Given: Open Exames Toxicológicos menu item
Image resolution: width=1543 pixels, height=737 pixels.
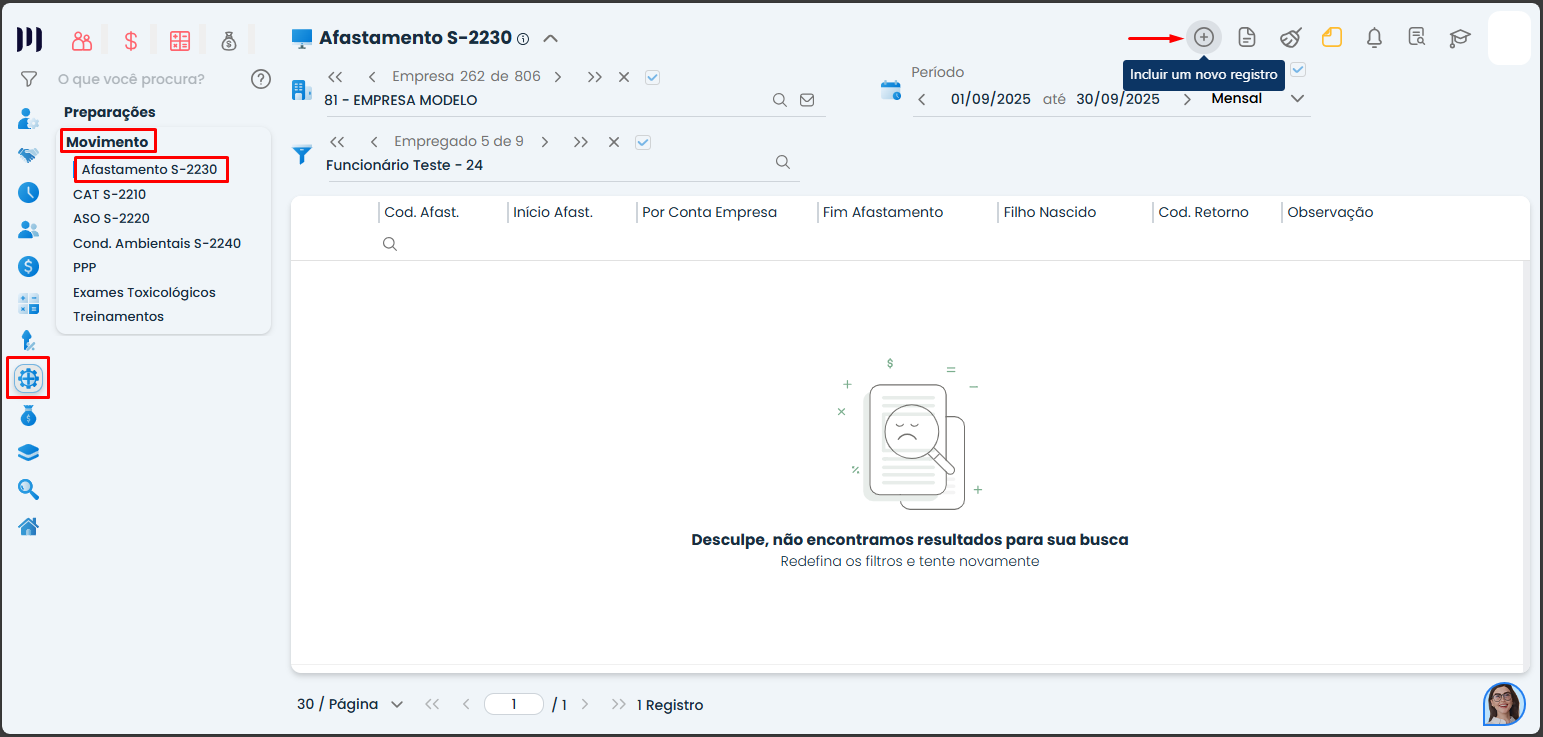Looking at the screenshot, I should coord(144,292).
